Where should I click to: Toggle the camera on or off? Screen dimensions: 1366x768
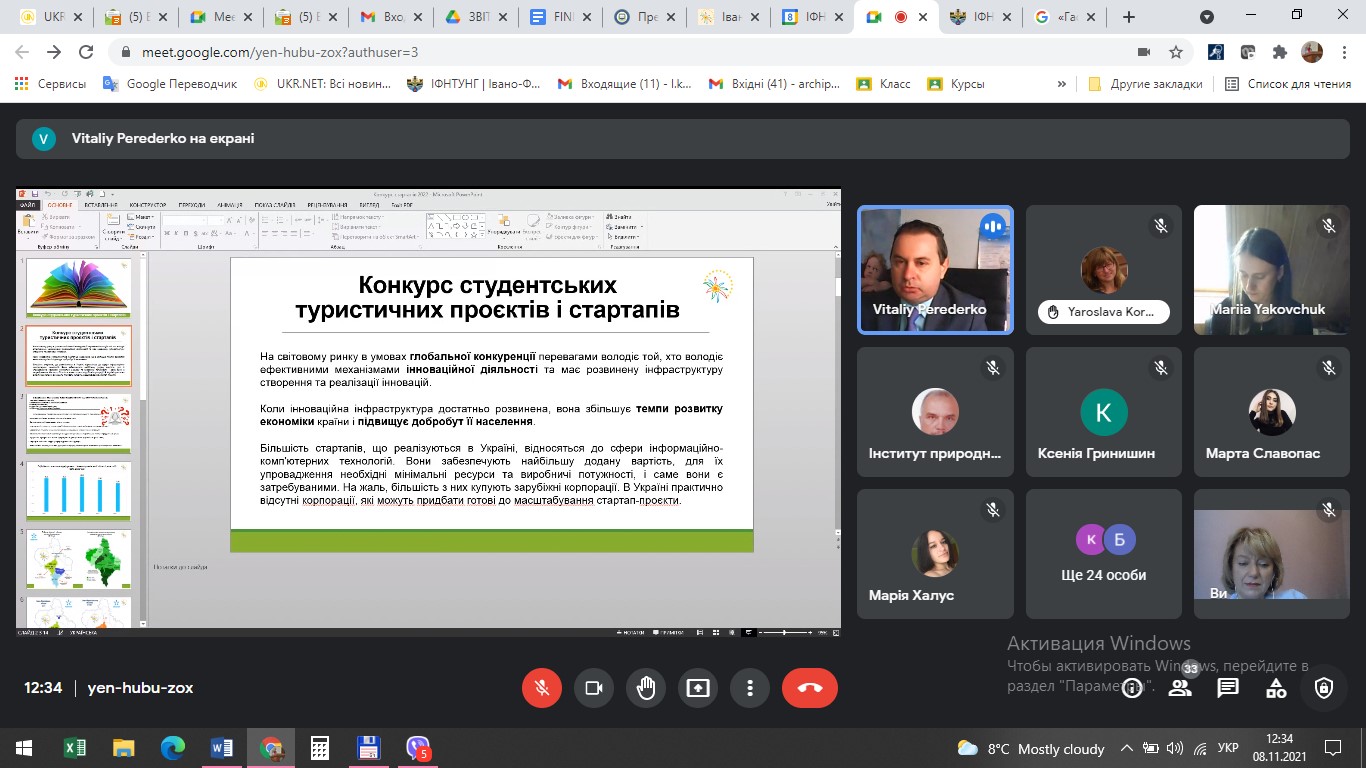coord(594,688)
